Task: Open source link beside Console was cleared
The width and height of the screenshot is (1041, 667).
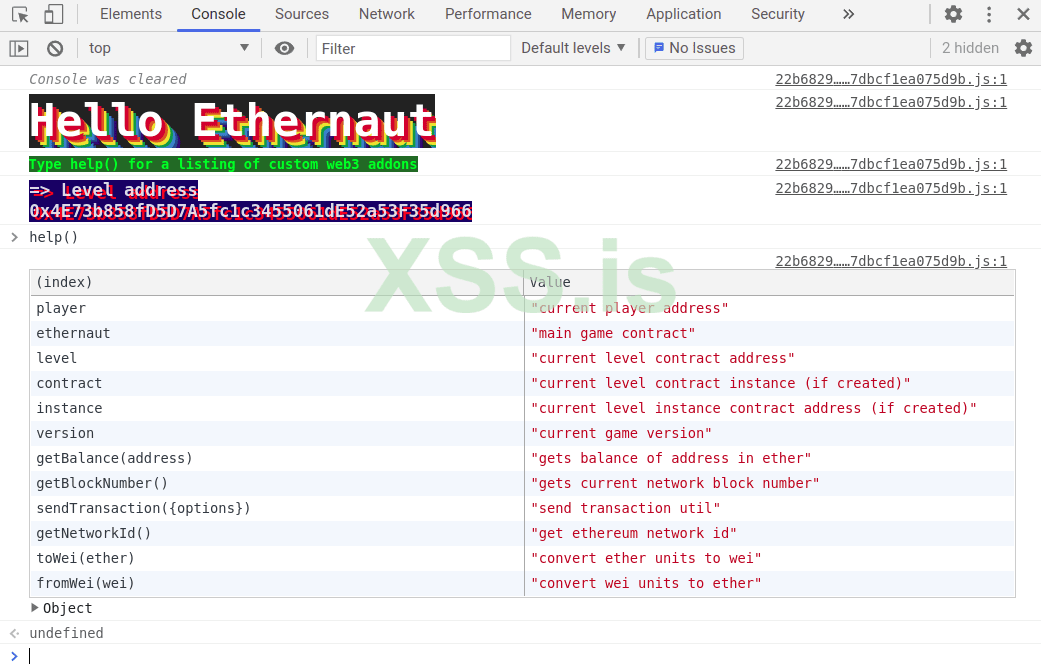Action: pos(891,79)
